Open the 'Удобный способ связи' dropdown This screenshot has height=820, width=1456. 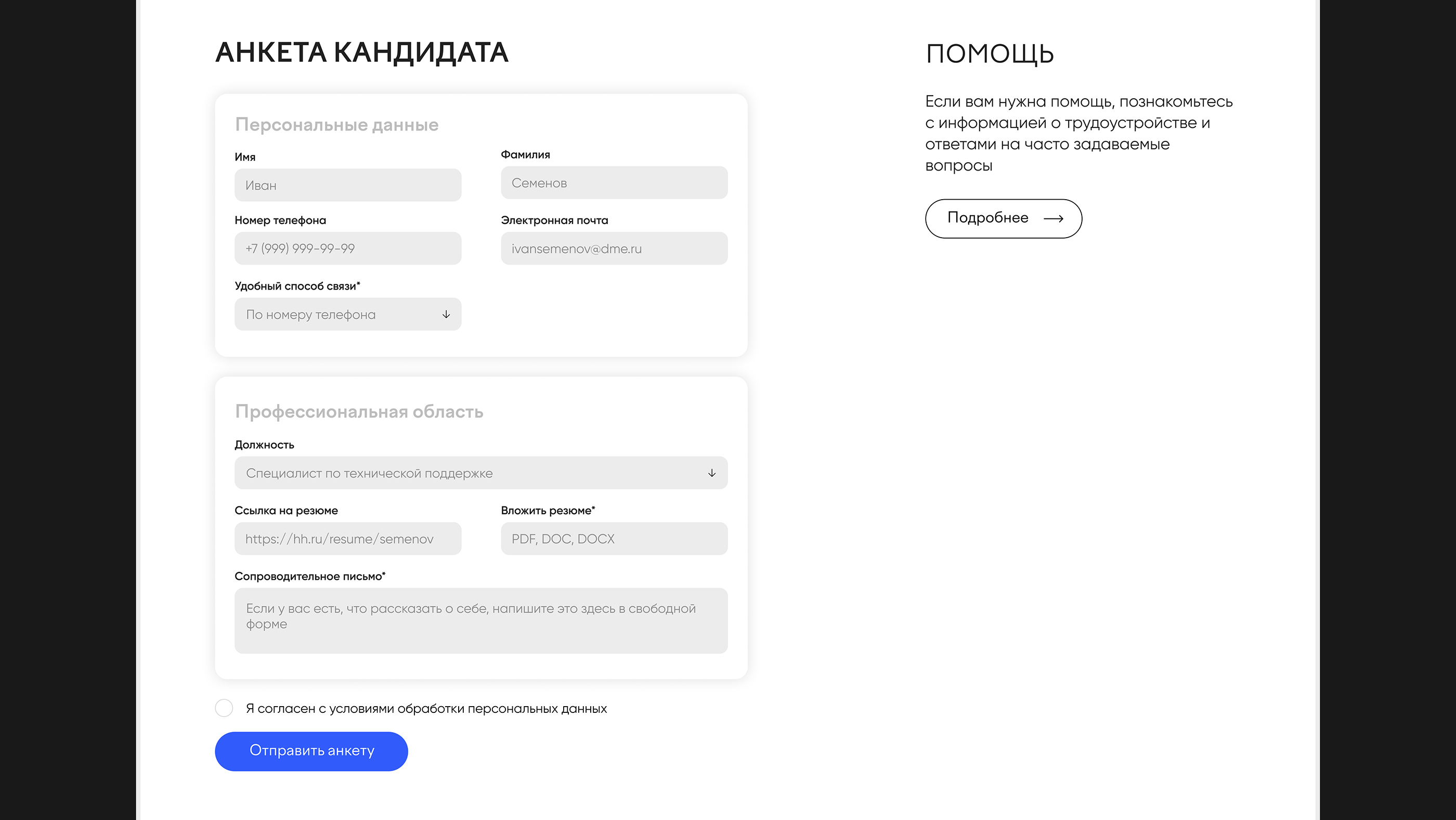coord(347,314)
